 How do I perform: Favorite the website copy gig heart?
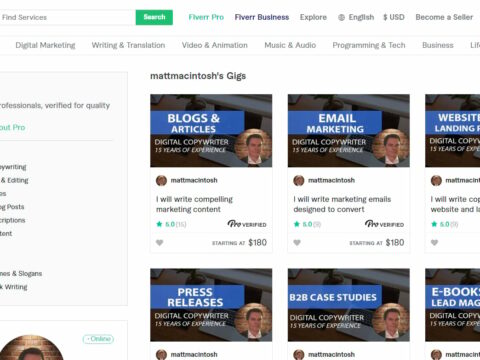(x=434, y=243)
